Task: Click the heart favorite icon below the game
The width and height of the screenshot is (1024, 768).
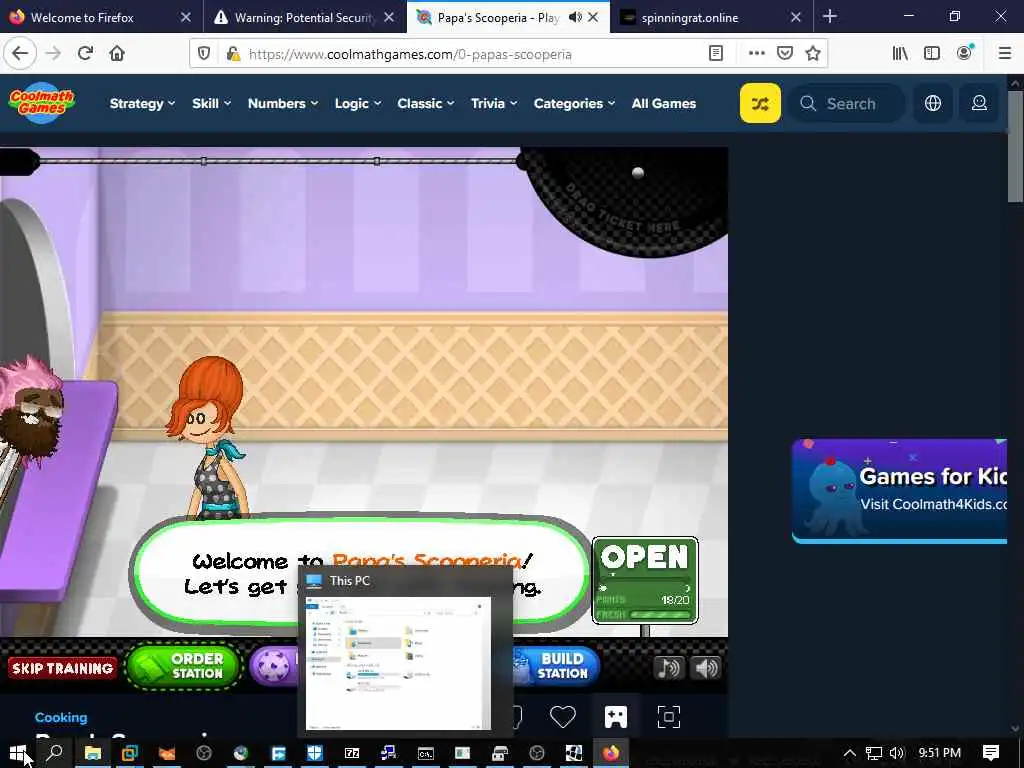Action: (562, 716)
